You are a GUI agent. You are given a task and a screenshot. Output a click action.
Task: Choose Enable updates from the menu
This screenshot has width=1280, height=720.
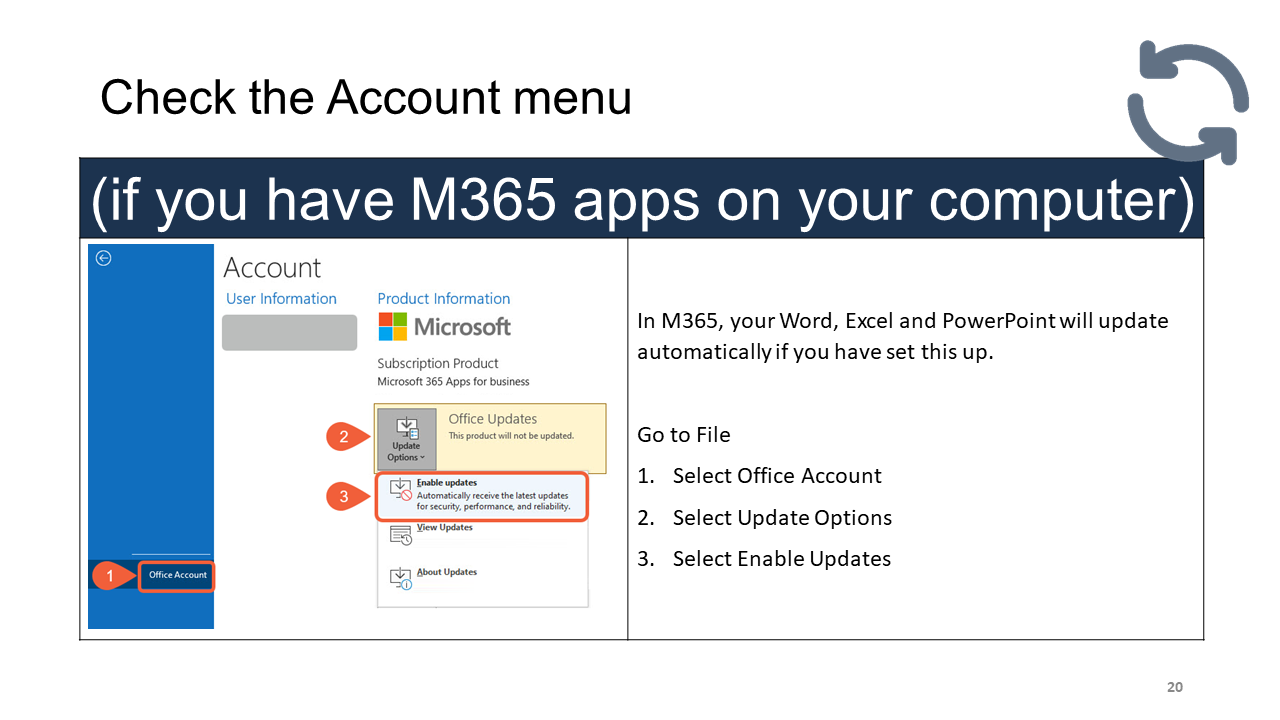click(x=482, y=495)
